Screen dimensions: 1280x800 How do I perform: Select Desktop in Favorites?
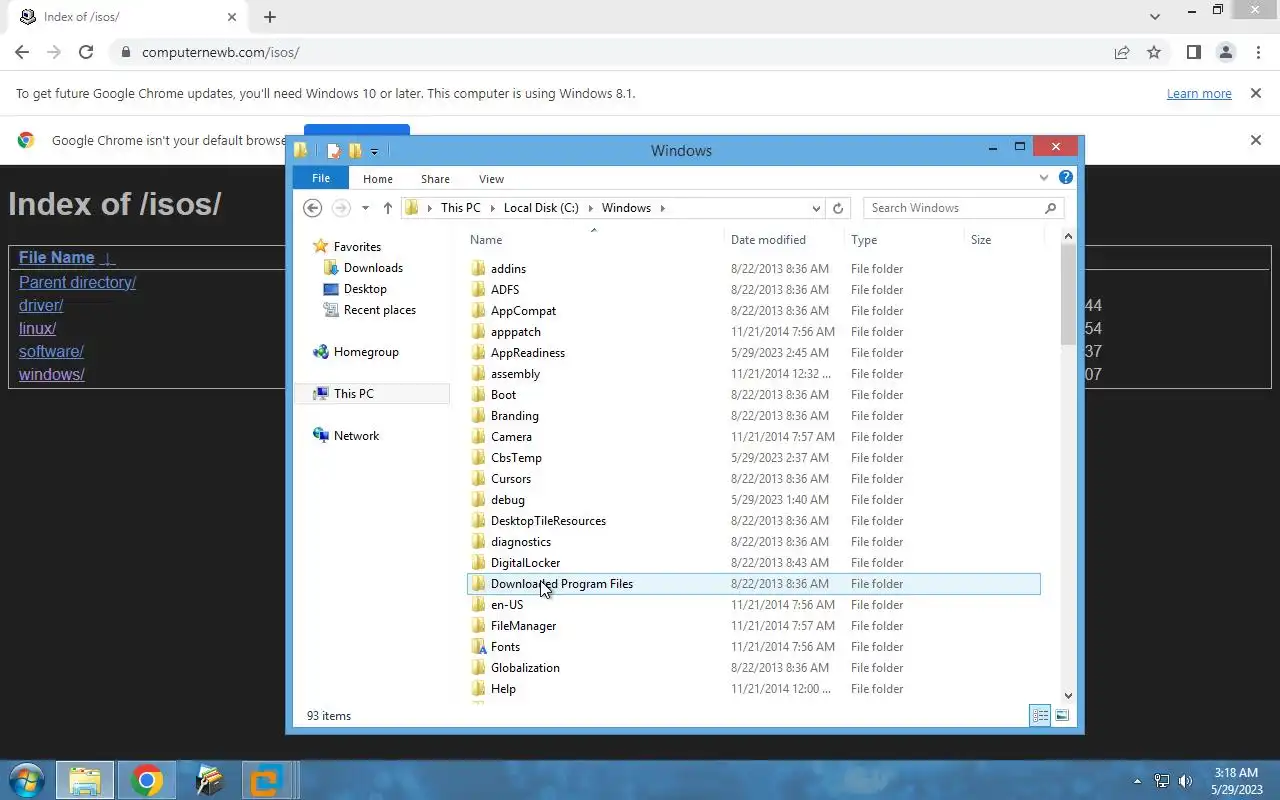365,289
